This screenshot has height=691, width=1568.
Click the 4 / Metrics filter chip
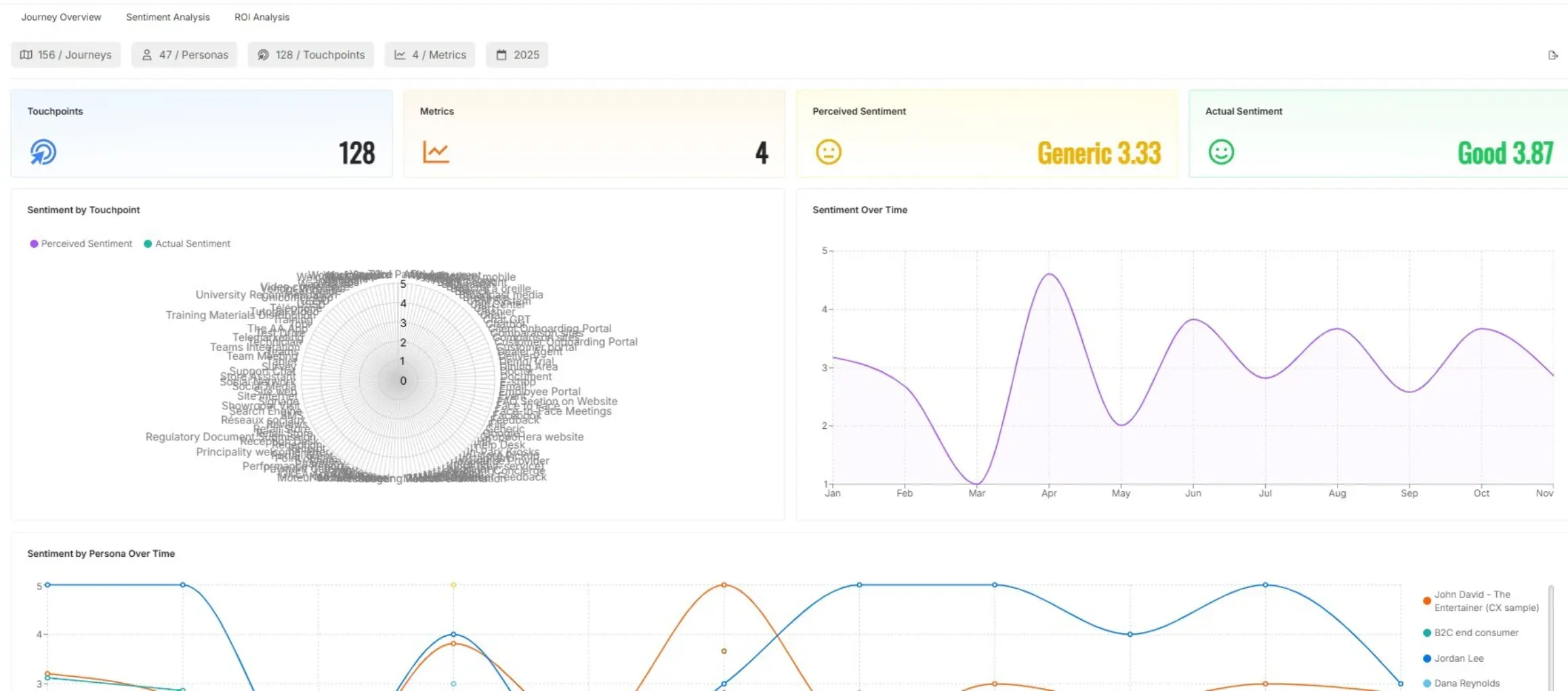[x=430, y=55]
